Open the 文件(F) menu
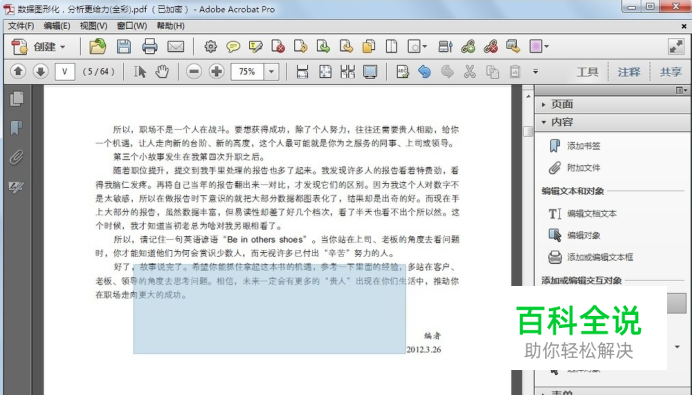The width and height of the screenshot is (692, 395). pyautogui.click(x=21, y=26)
